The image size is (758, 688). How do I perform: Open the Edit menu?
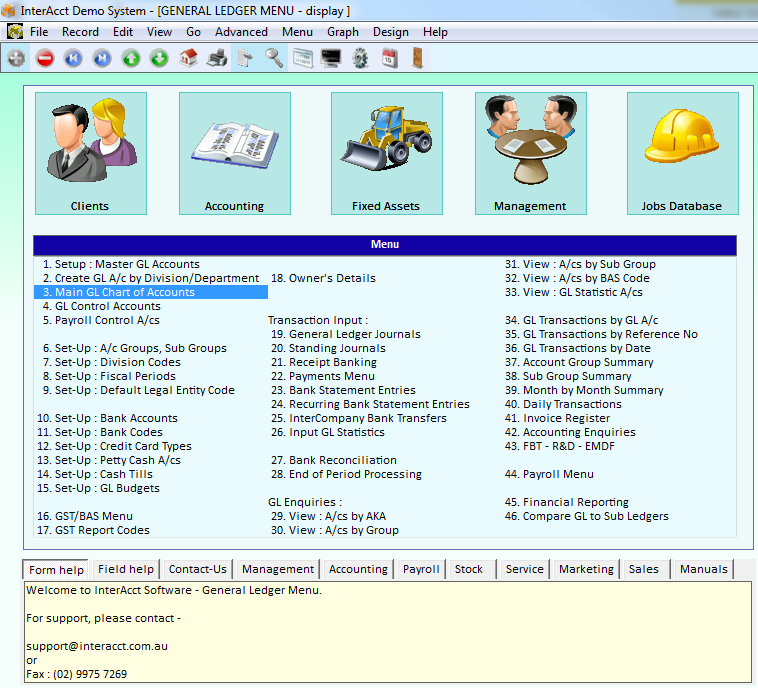pyautogui.click(x=123, y=32)
